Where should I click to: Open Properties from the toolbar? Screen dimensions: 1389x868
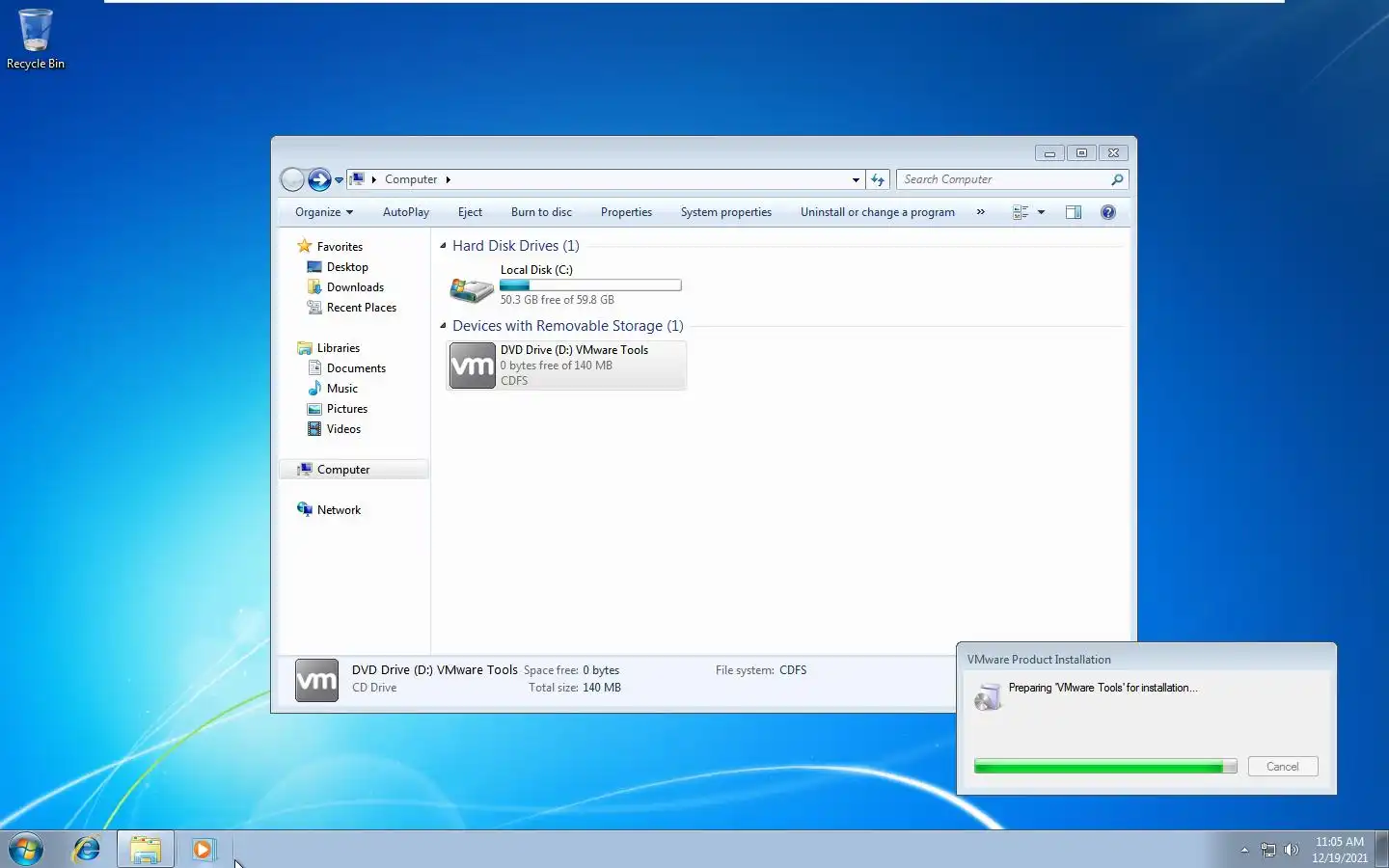pos(626,212)
